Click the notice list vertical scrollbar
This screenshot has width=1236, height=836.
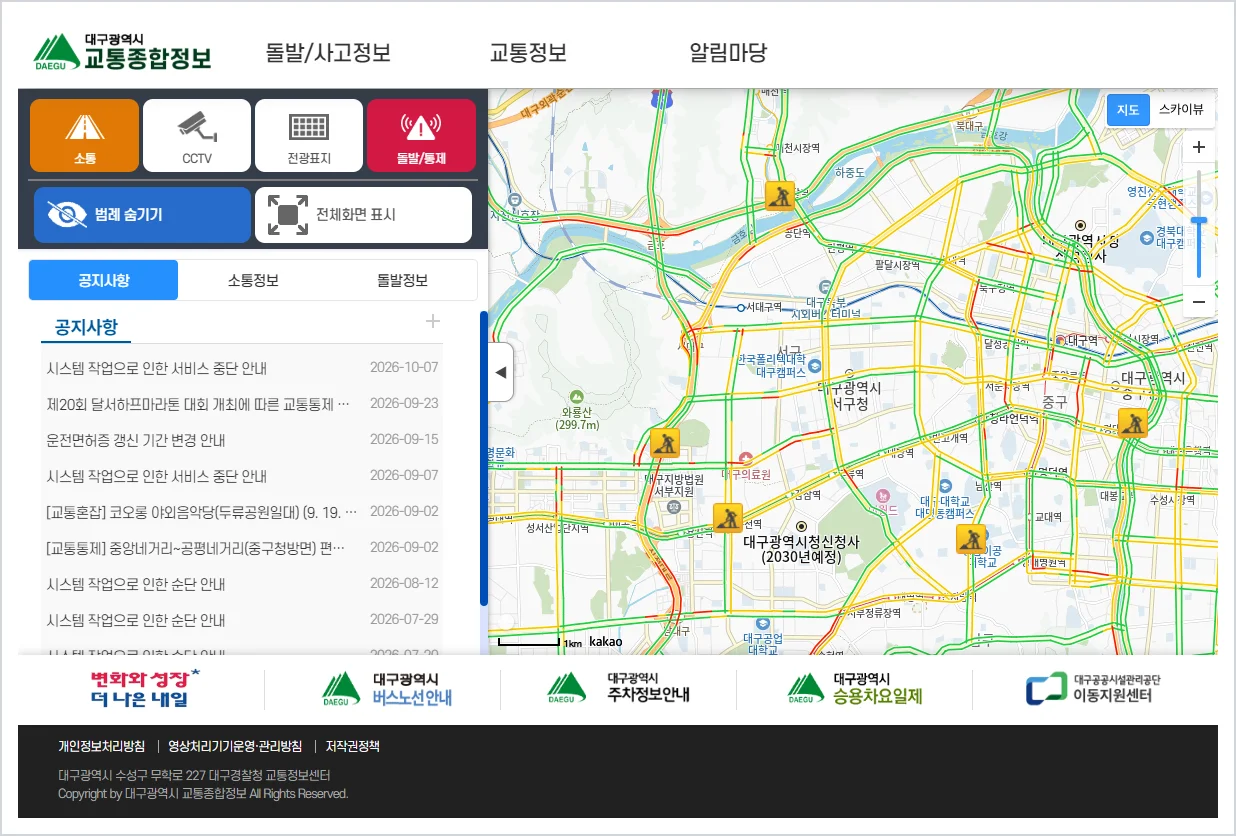(484, 458)
